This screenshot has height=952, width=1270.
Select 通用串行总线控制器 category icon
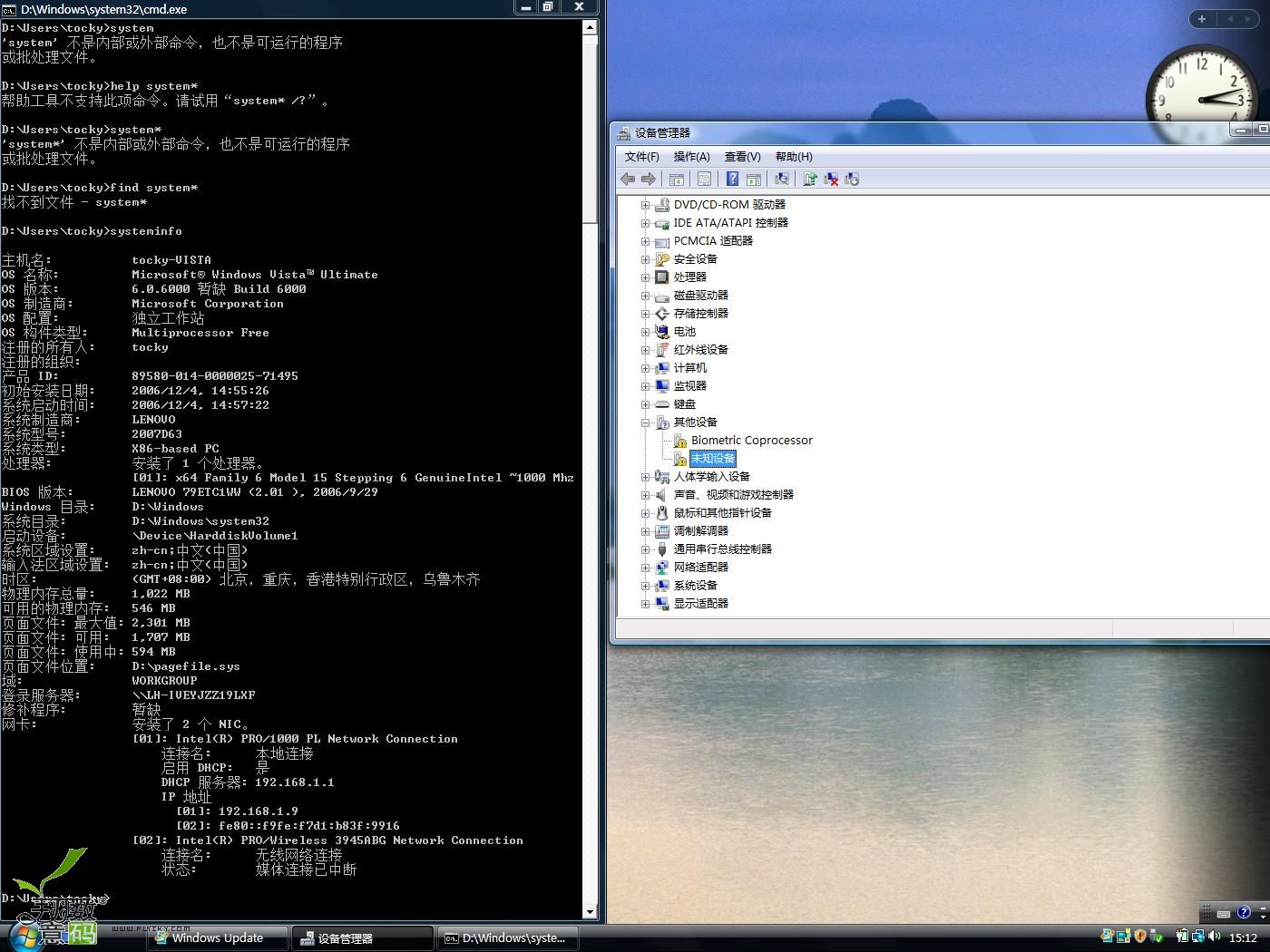tap(662, 549)
